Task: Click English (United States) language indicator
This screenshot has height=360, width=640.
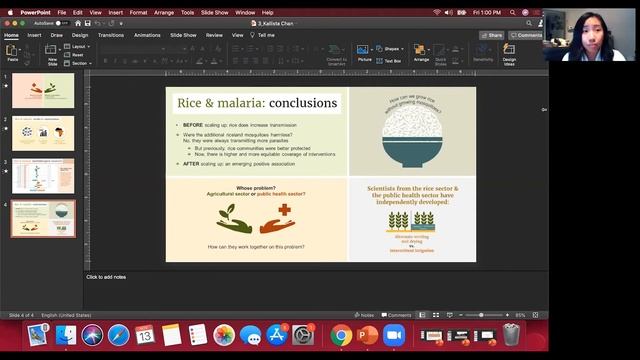Action: point(66,315)
